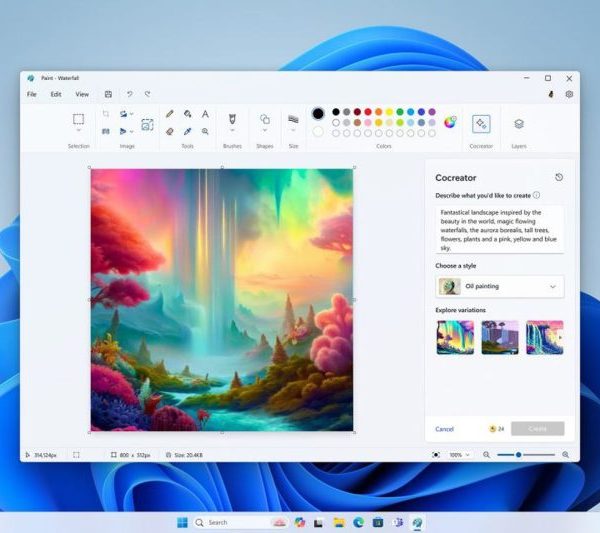Click the Save icon in title bar
This screenshot has height=533, width=600.
(x=108, y=94)
